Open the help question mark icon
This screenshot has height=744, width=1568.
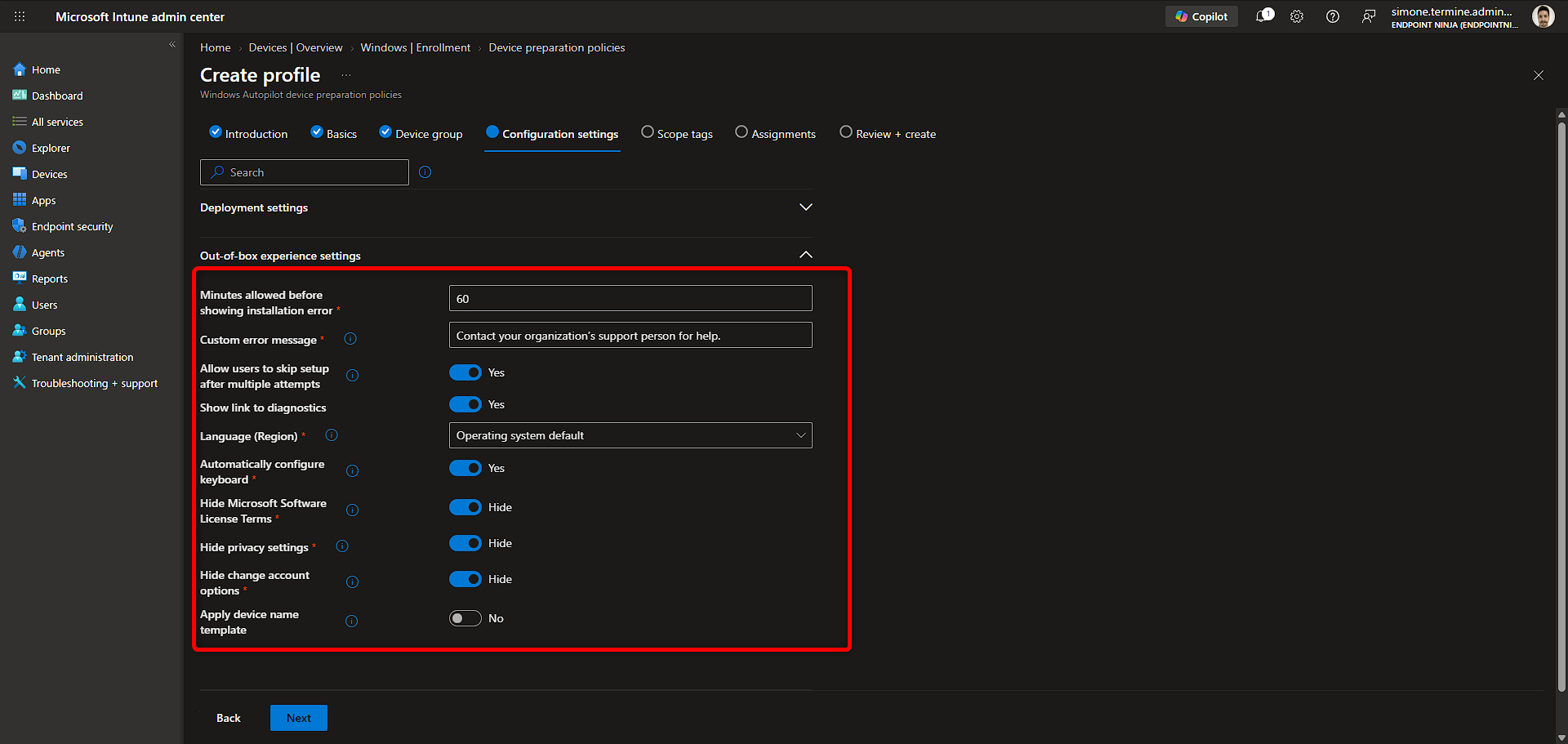[1333, 16]
